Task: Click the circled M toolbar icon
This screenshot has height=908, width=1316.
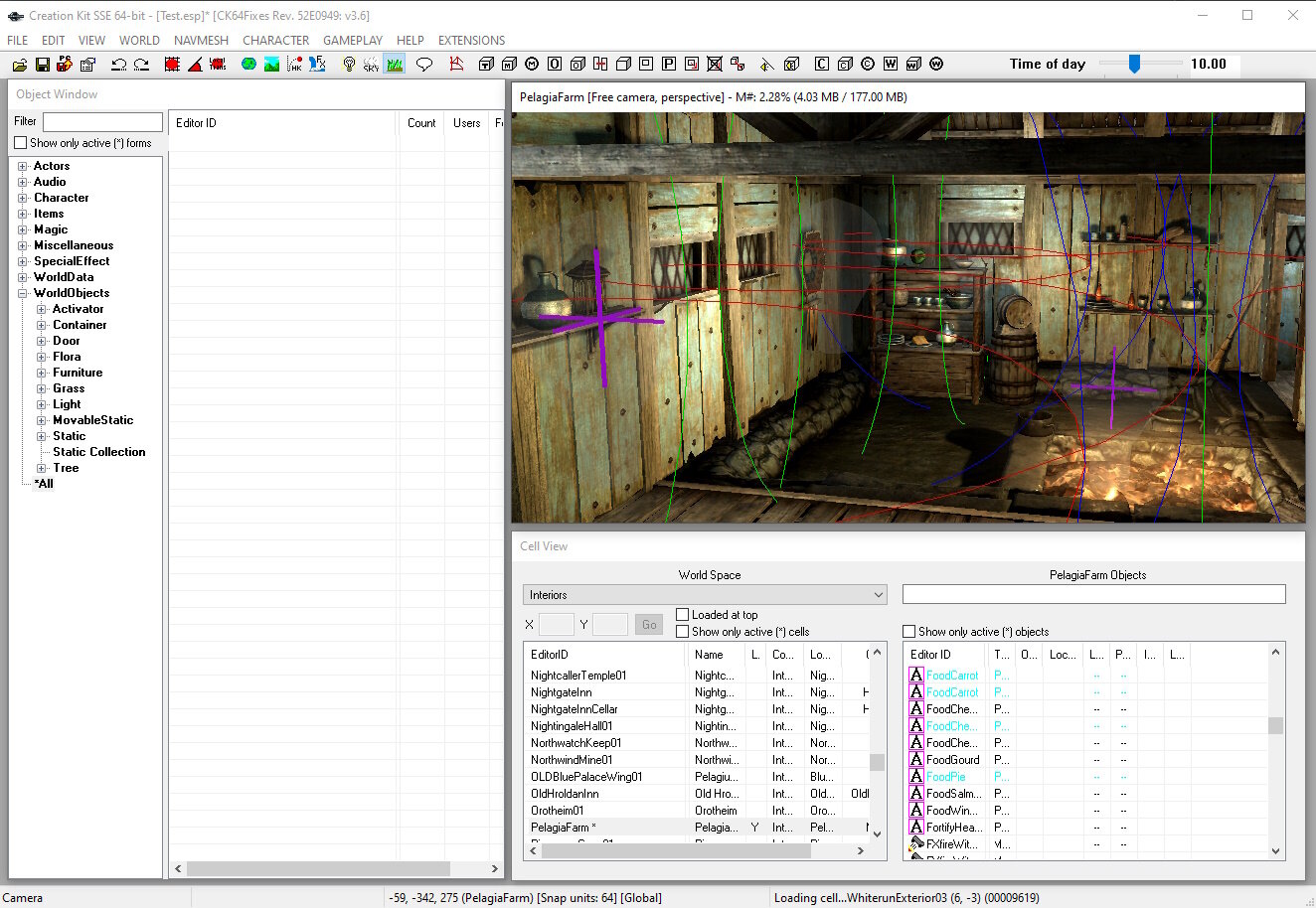Action: 532,65
